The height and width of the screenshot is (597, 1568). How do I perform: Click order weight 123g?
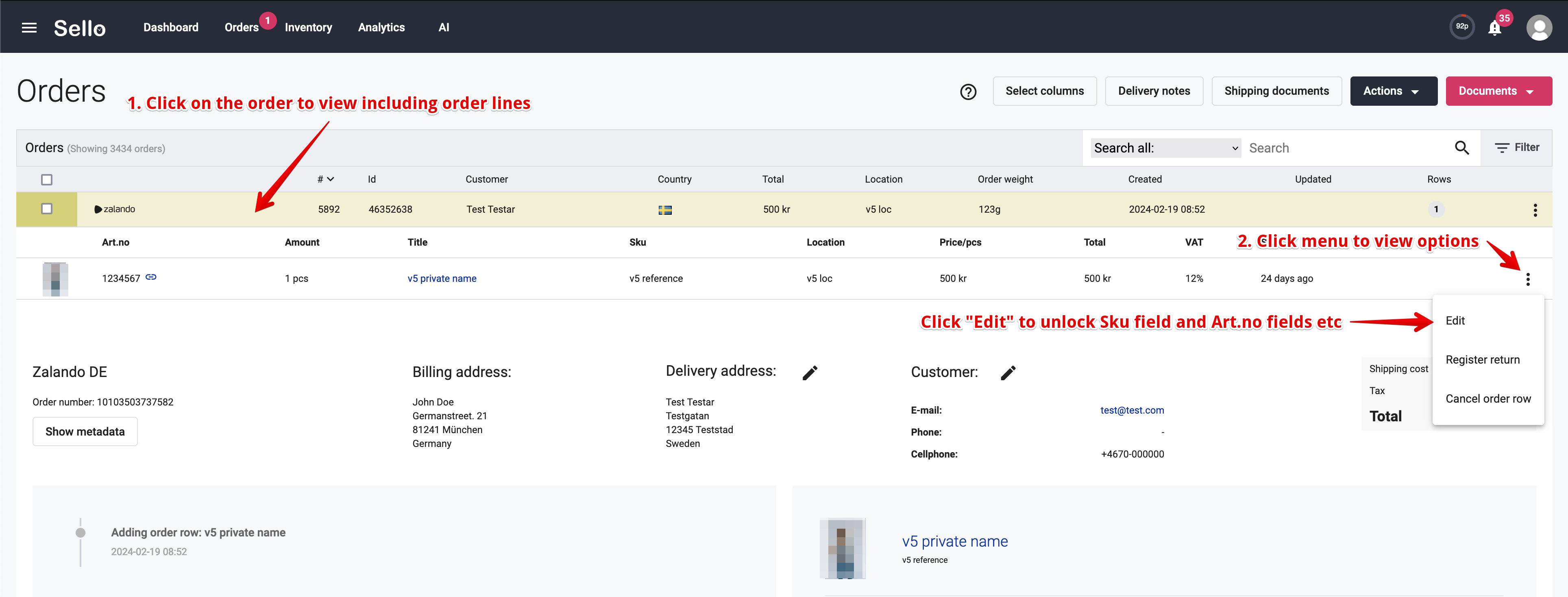pos(989,209)
